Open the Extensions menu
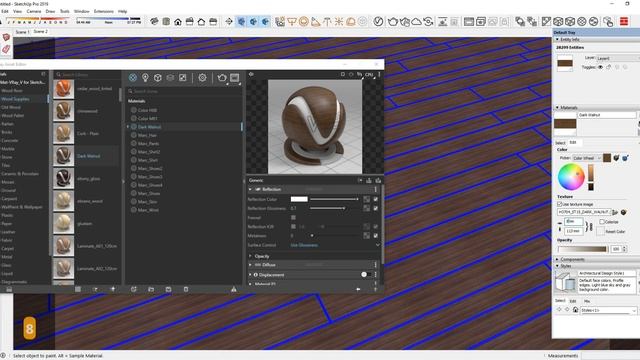The width and height of the screenshot is (640, 360). 104,11
